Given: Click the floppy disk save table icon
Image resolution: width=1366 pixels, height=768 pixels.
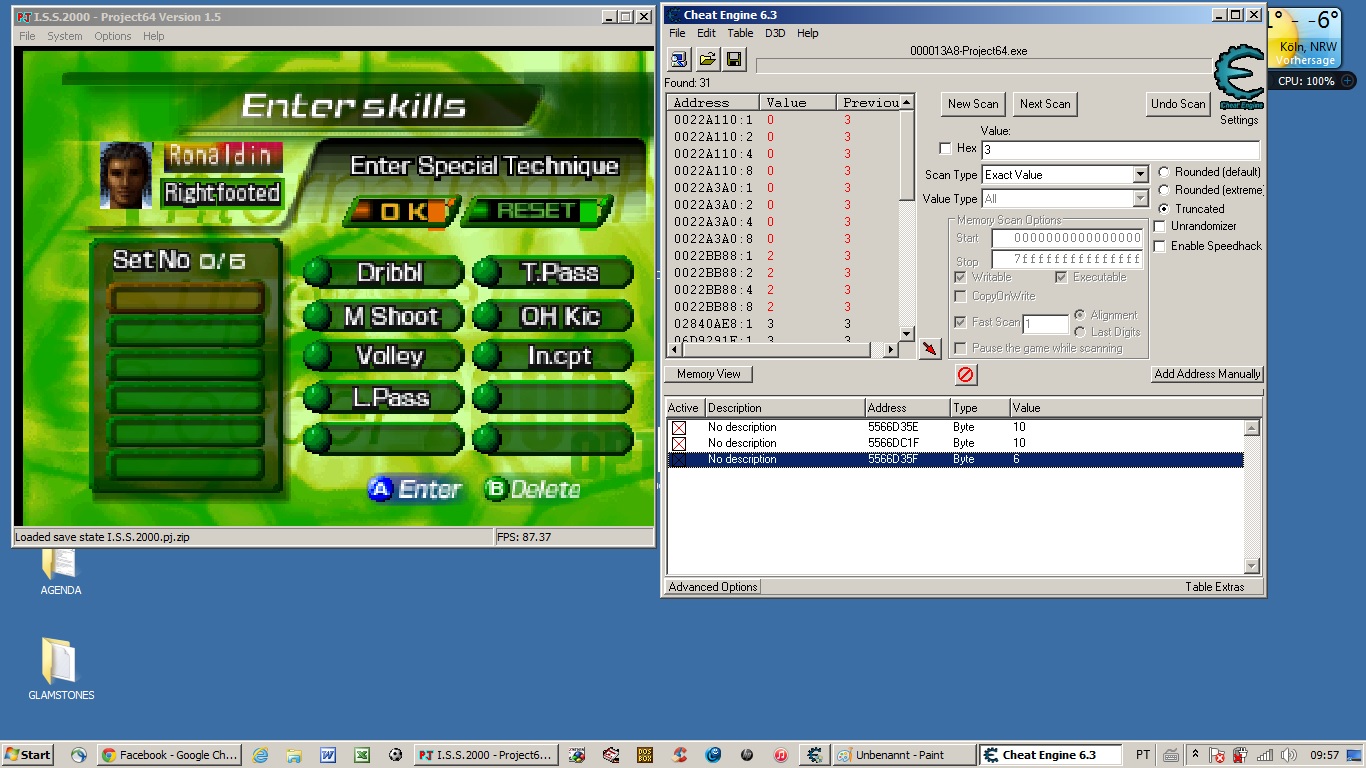Looking at the screenshot, I should [734, 59].
